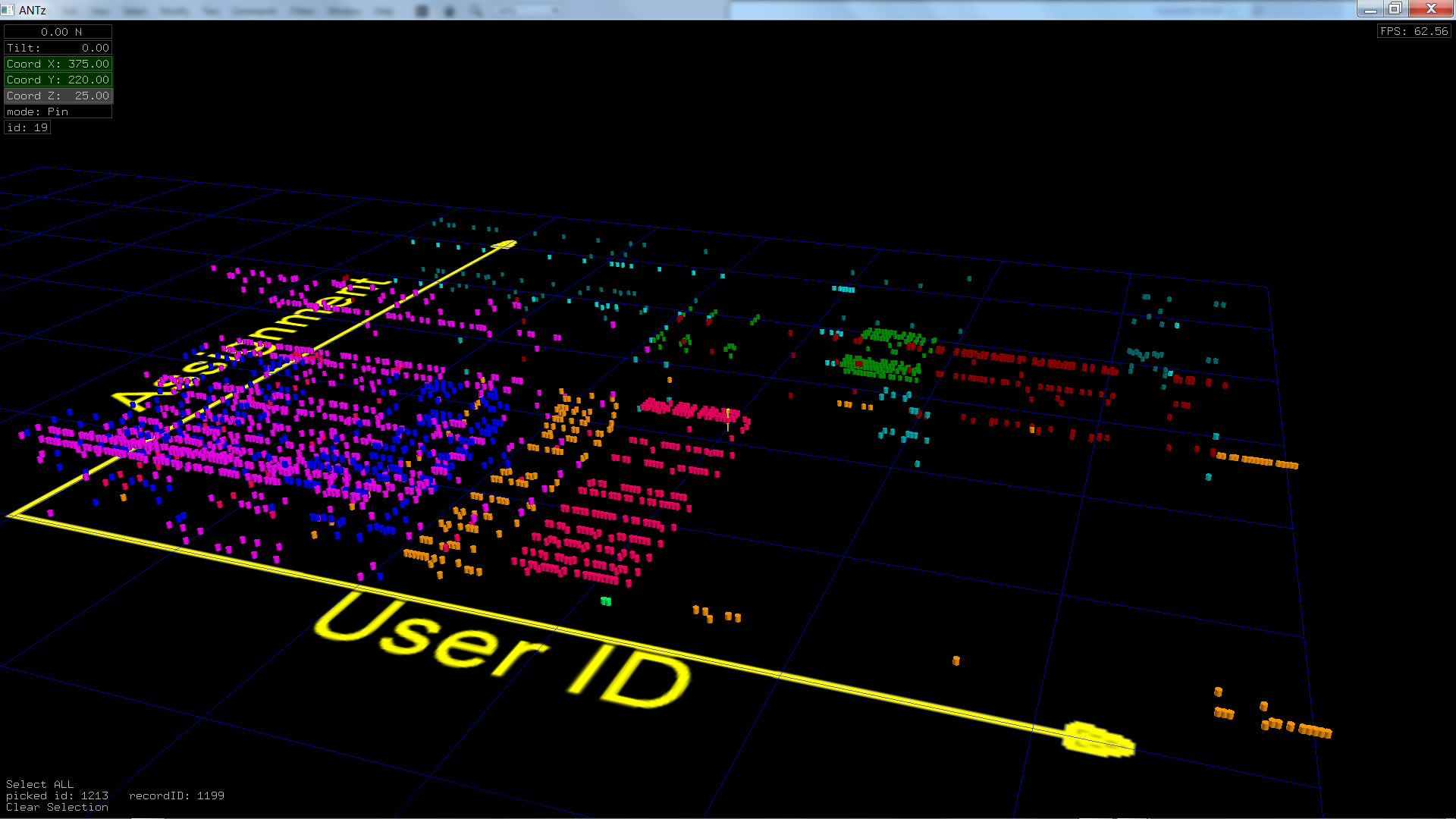Select the highlighted Coord Z 25.00 field
This screenshot has height=819, width=1456.
[58, 96]
